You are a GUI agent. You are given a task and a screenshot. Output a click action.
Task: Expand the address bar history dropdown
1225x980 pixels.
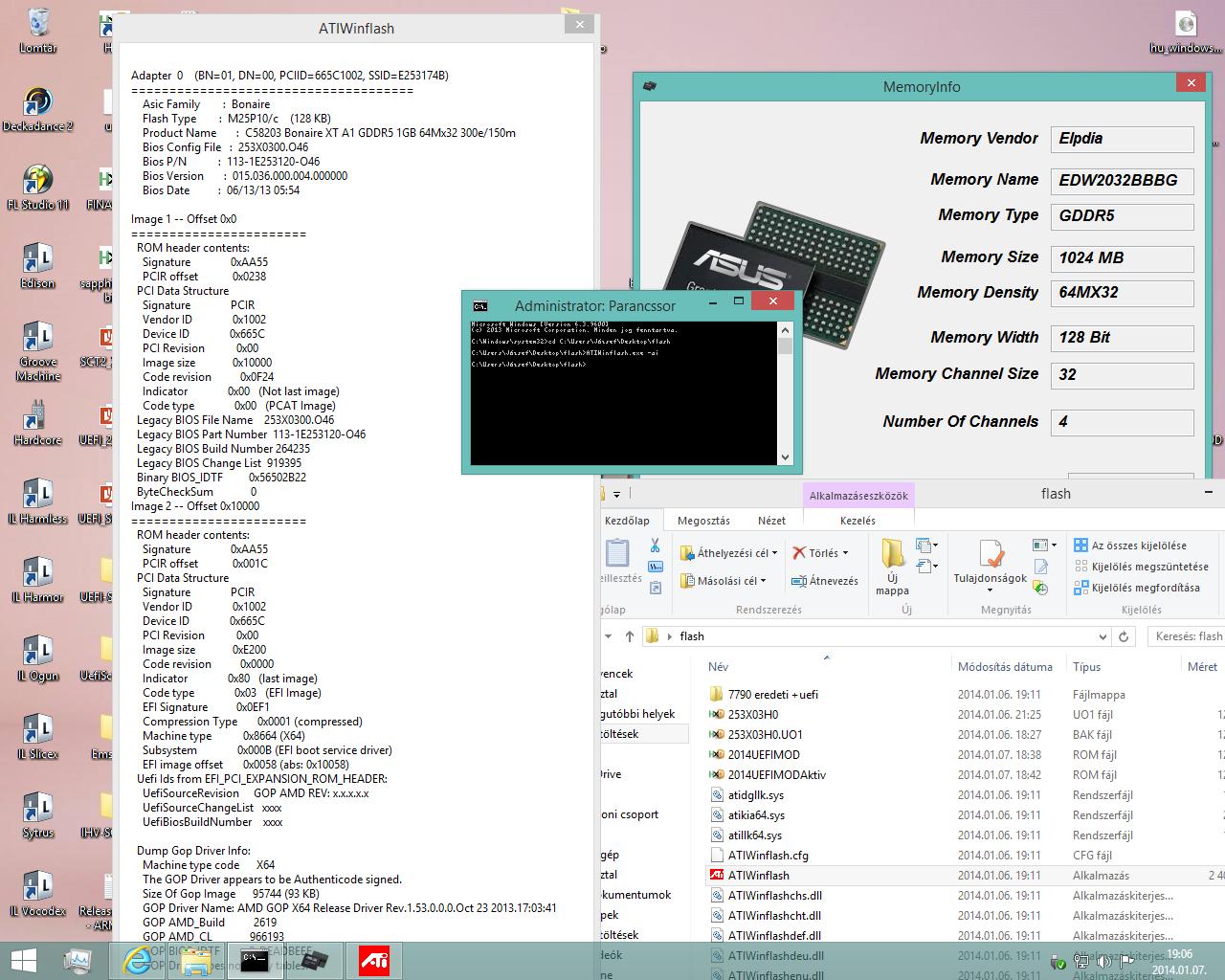pyautogui.click(x=1102, y=636)
